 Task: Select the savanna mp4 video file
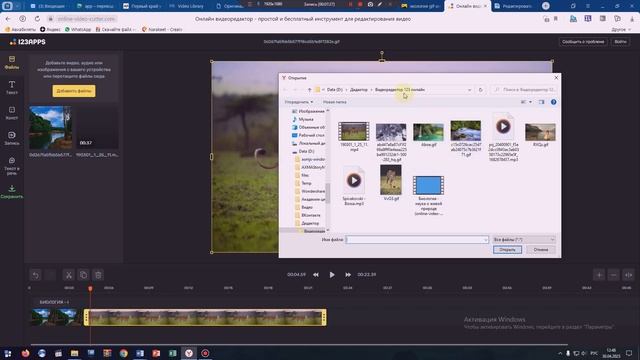click(x=354, y=136)
